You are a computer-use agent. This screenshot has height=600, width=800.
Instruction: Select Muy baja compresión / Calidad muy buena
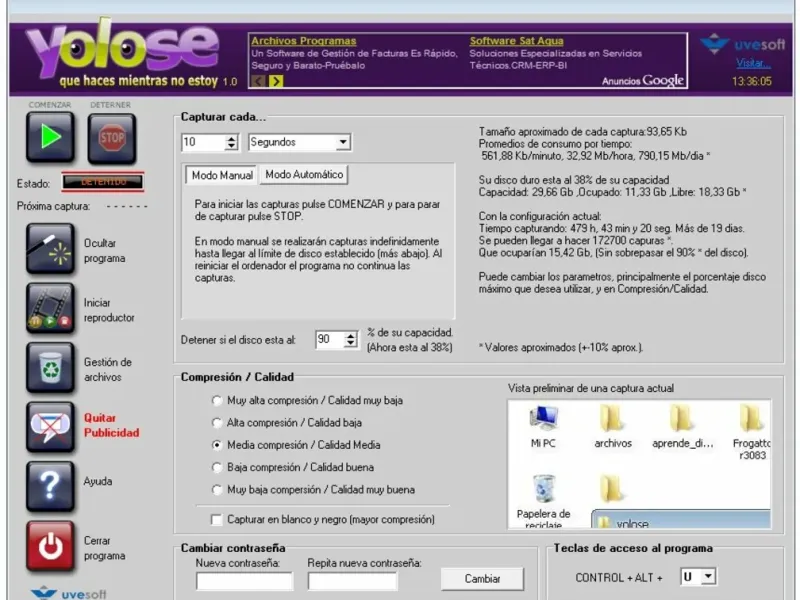tap(217, 490)
